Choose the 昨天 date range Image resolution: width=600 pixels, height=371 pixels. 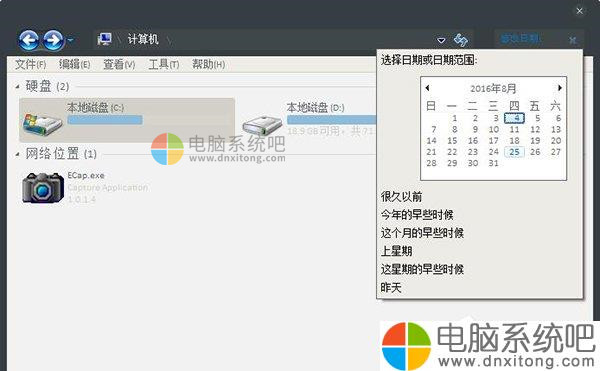click(x=391, y=287)
